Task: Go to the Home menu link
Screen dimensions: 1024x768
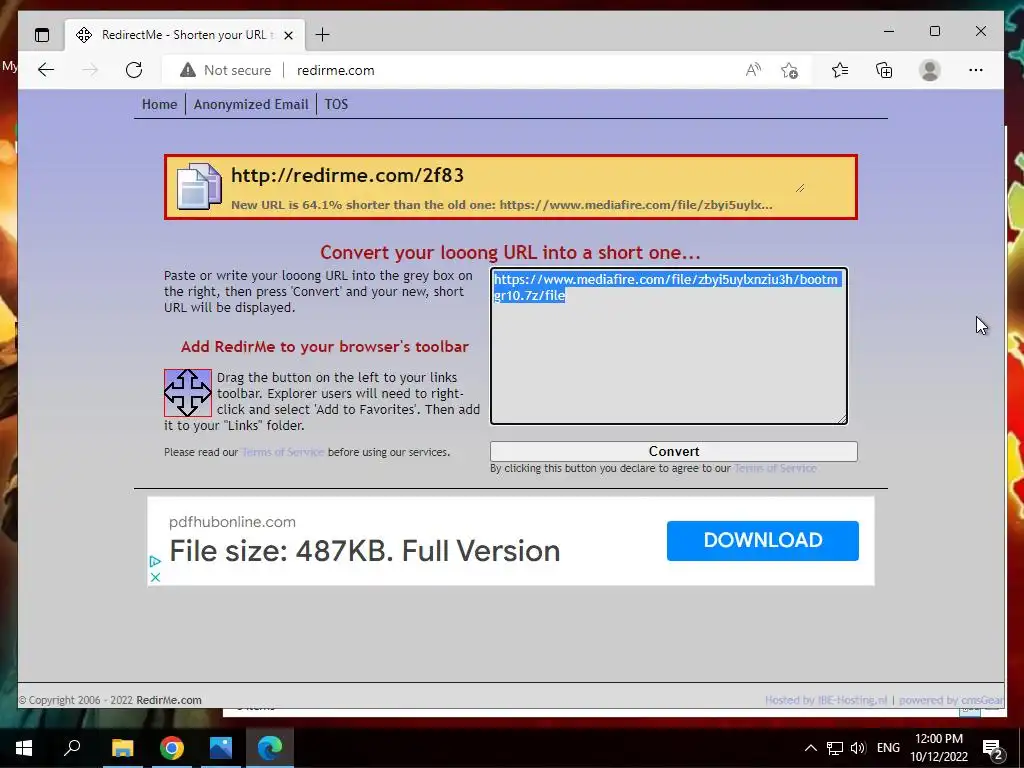Action: click(x=159, y=104)
